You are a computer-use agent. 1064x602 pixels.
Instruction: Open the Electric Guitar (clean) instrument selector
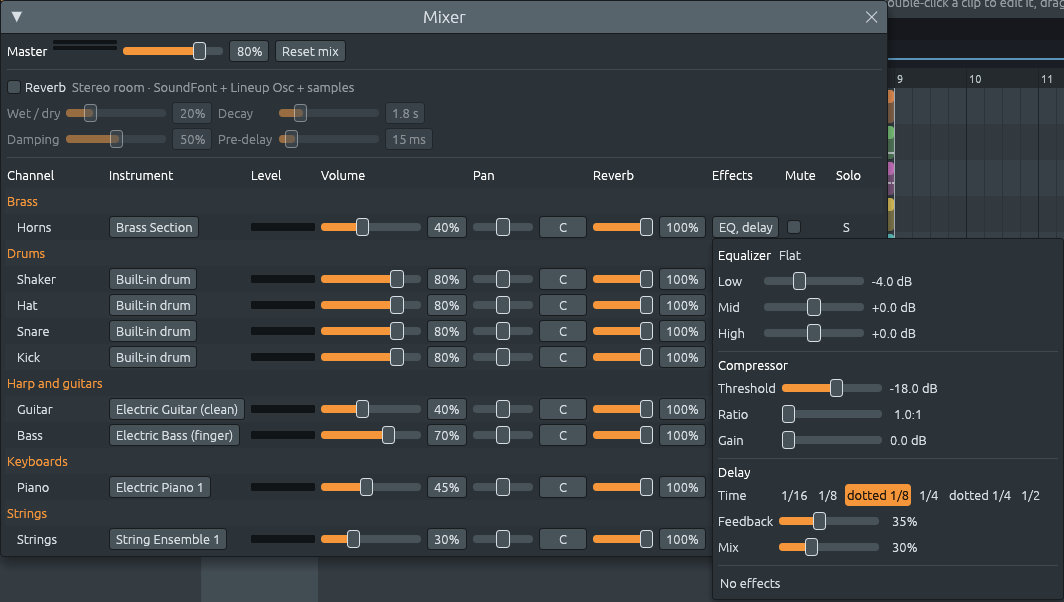[x=176, y=409]
